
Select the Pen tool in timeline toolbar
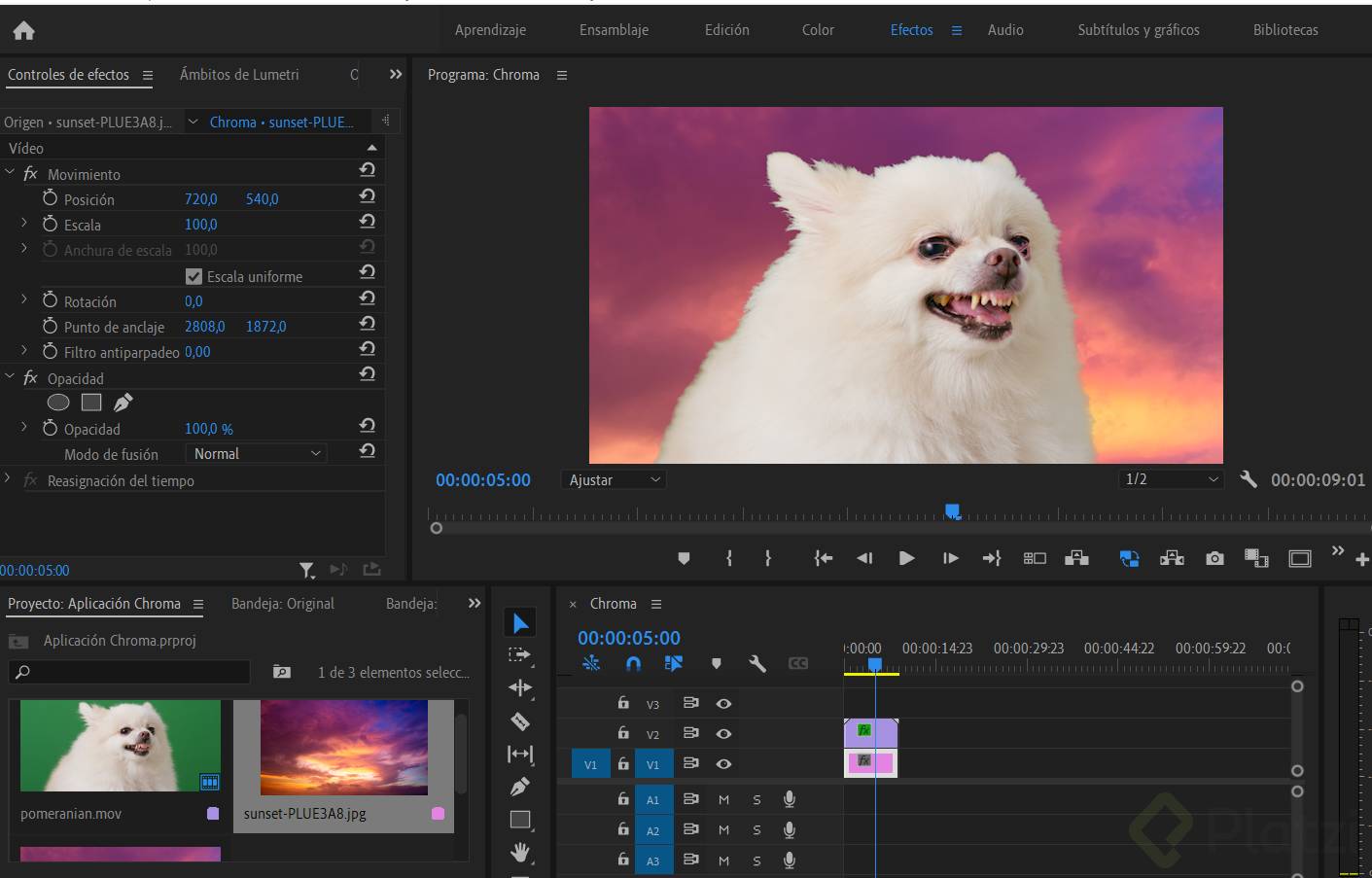click(x=520, y=787)
